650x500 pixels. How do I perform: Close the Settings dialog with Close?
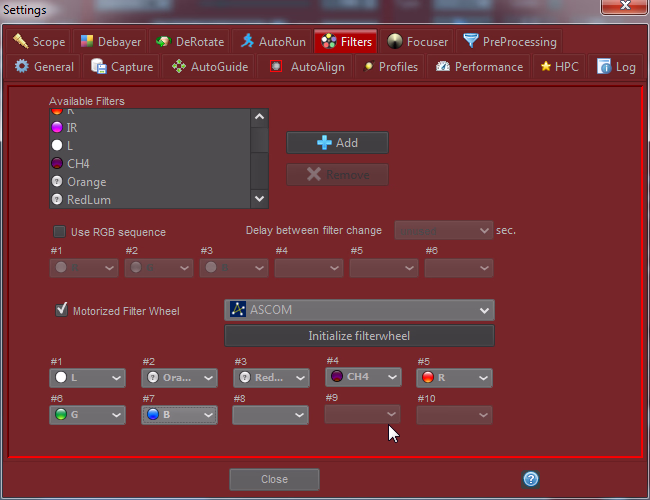274,479
